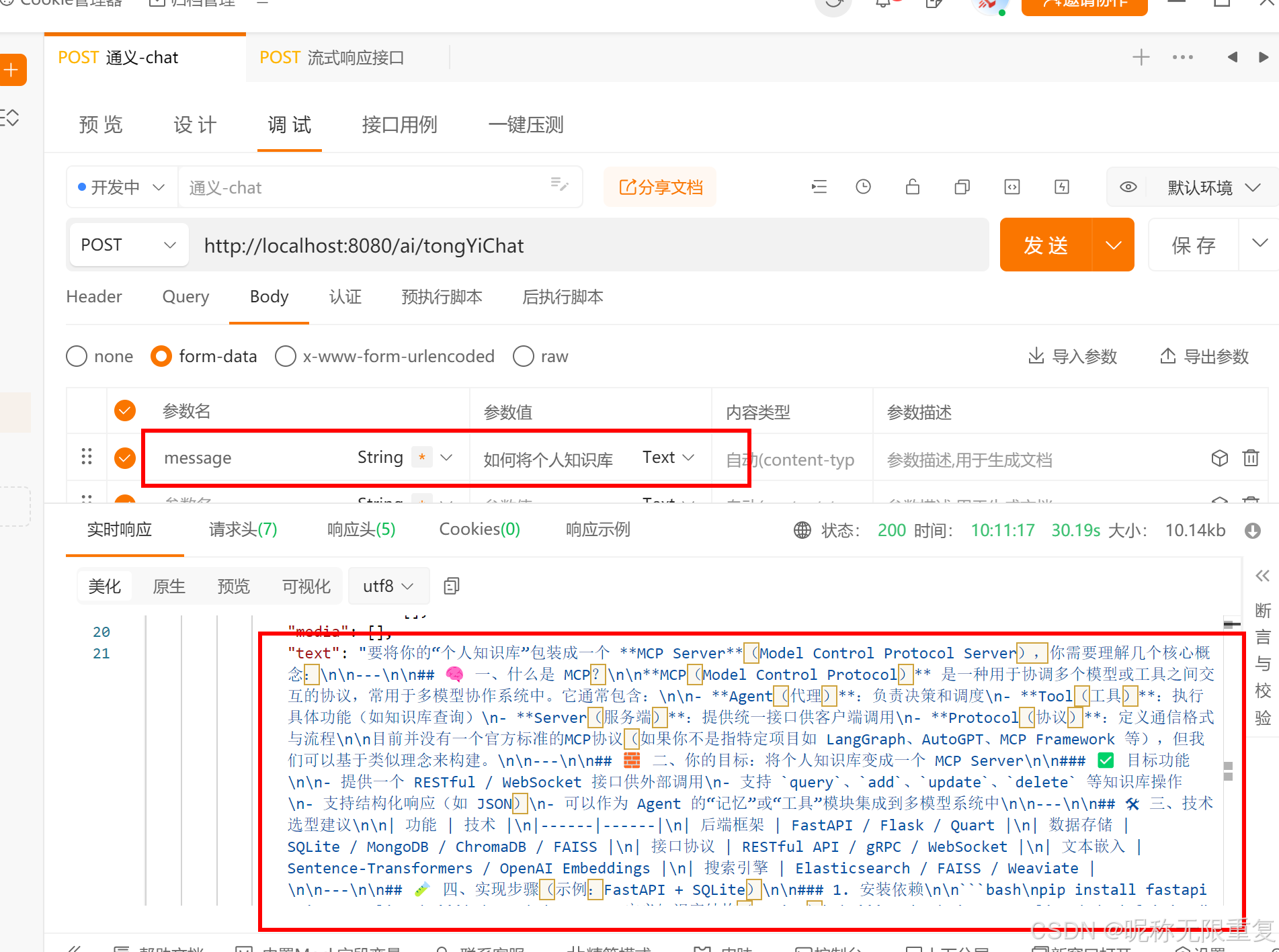The width and height of the screenshot is (1279, 952).
Task: Select the x-www-form-urlencoded radio
Action: tap(286, 356)
